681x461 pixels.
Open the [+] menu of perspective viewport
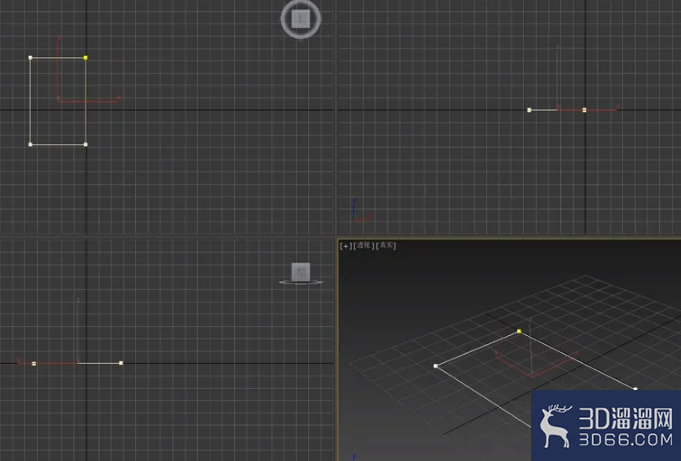click(x=346, y=245)
